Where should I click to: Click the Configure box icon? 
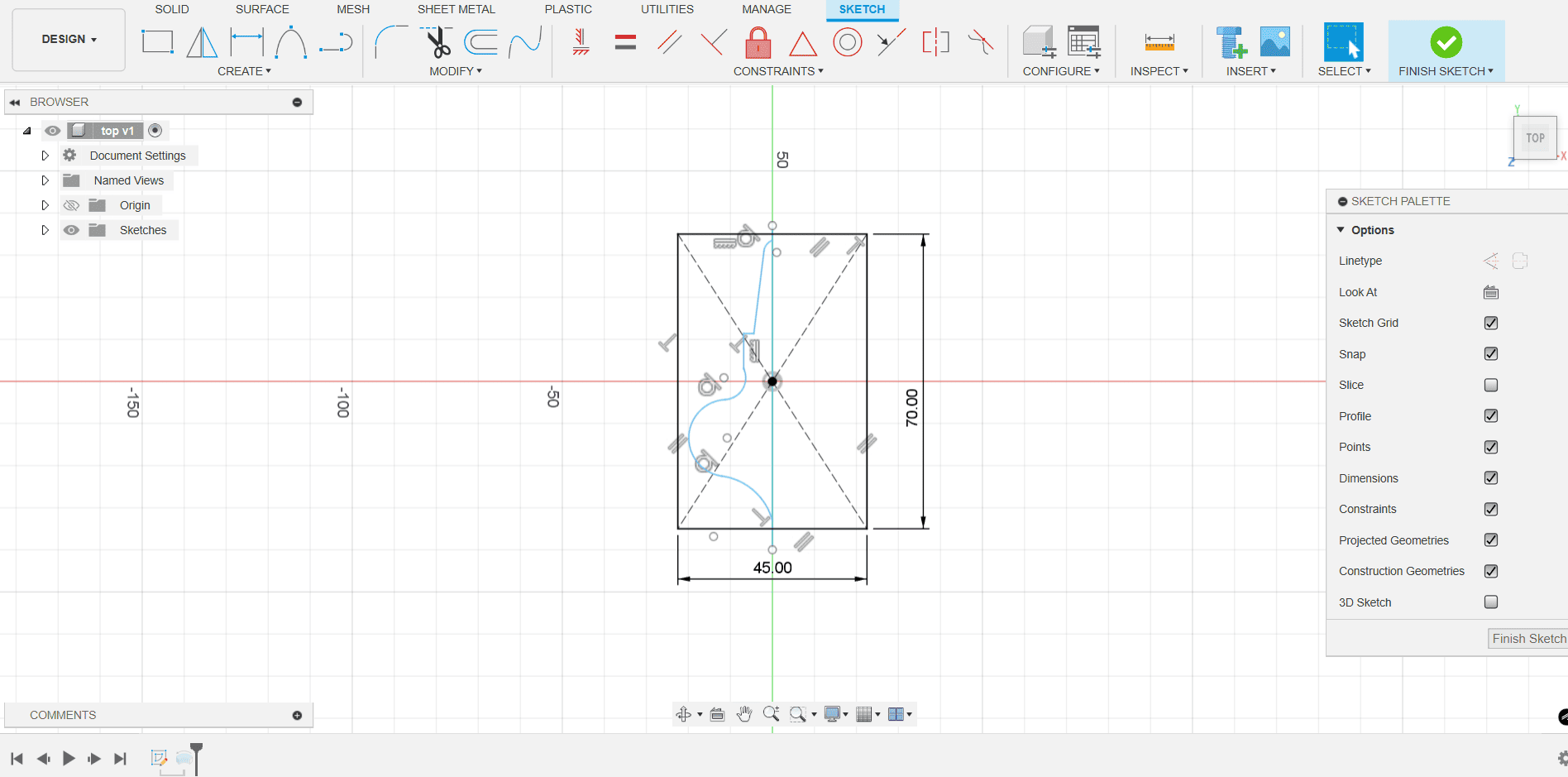click(1039, 41)
